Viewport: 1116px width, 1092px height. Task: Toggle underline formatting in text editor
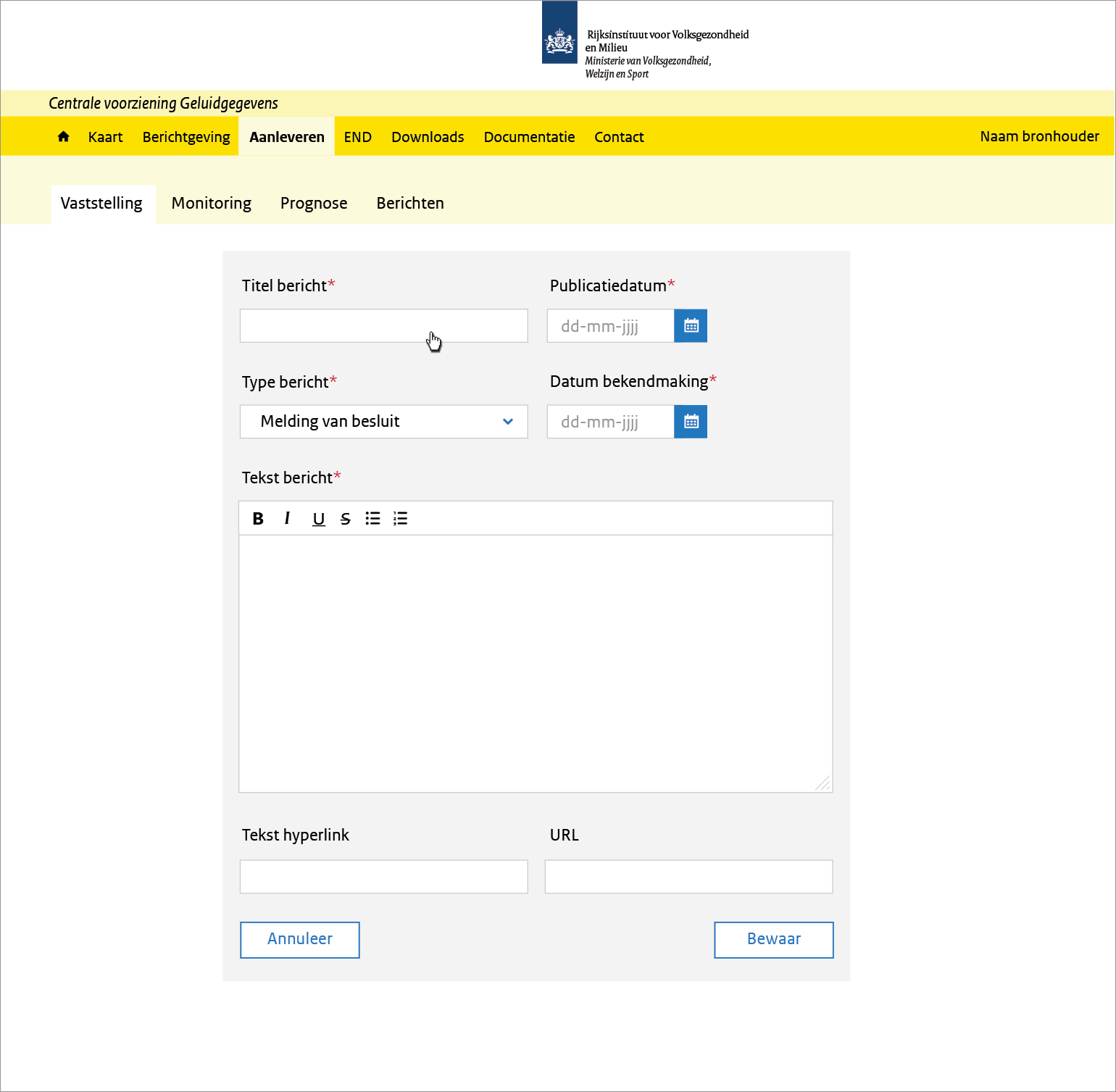coord(318,519)
